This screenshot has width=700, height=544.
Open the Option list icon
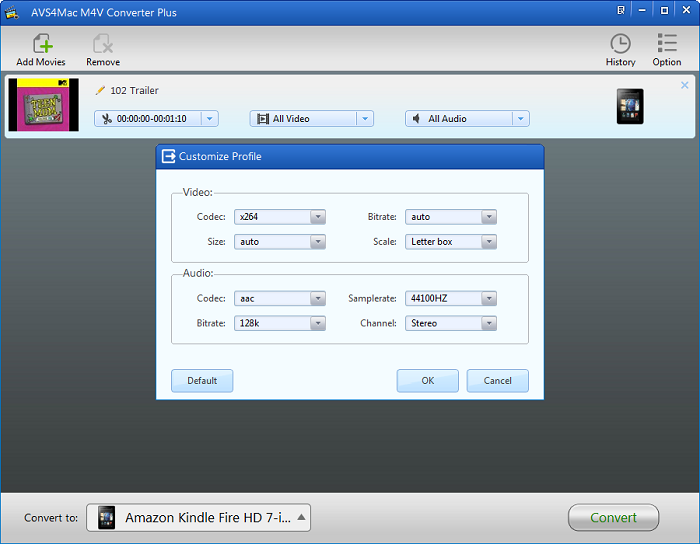click(x=667, y=44)
